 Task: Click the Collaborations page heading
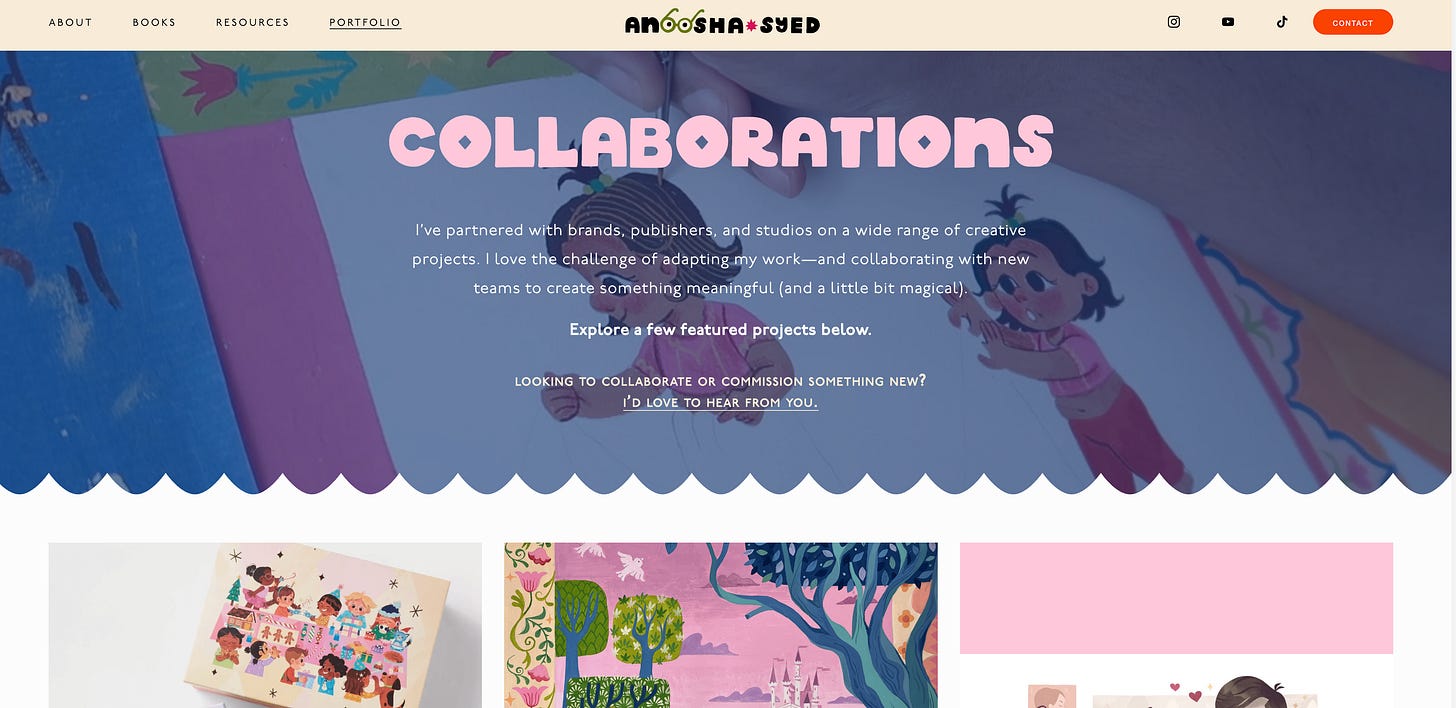click(x=721, y=141)
